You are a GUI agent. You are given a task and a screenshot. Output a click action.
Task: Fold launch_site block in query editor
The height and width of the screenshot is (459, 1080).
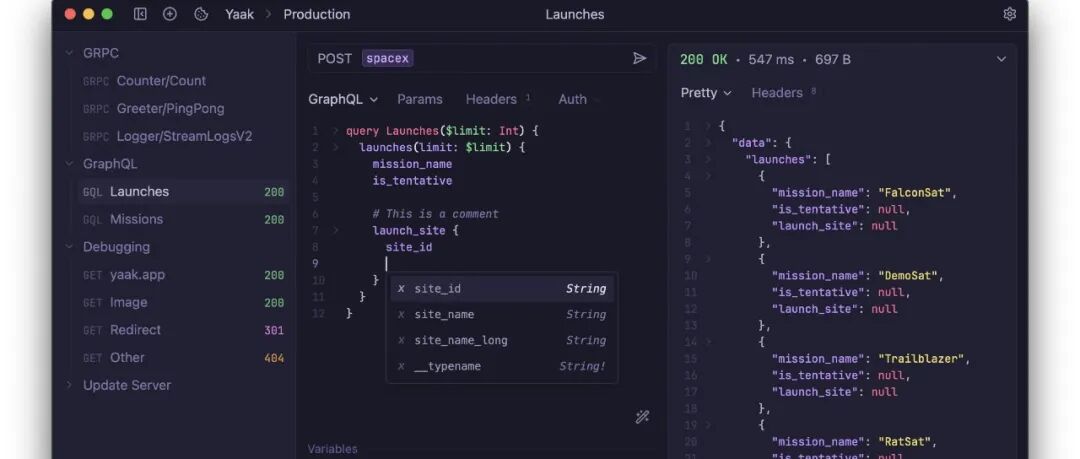[x=335, y=230]
